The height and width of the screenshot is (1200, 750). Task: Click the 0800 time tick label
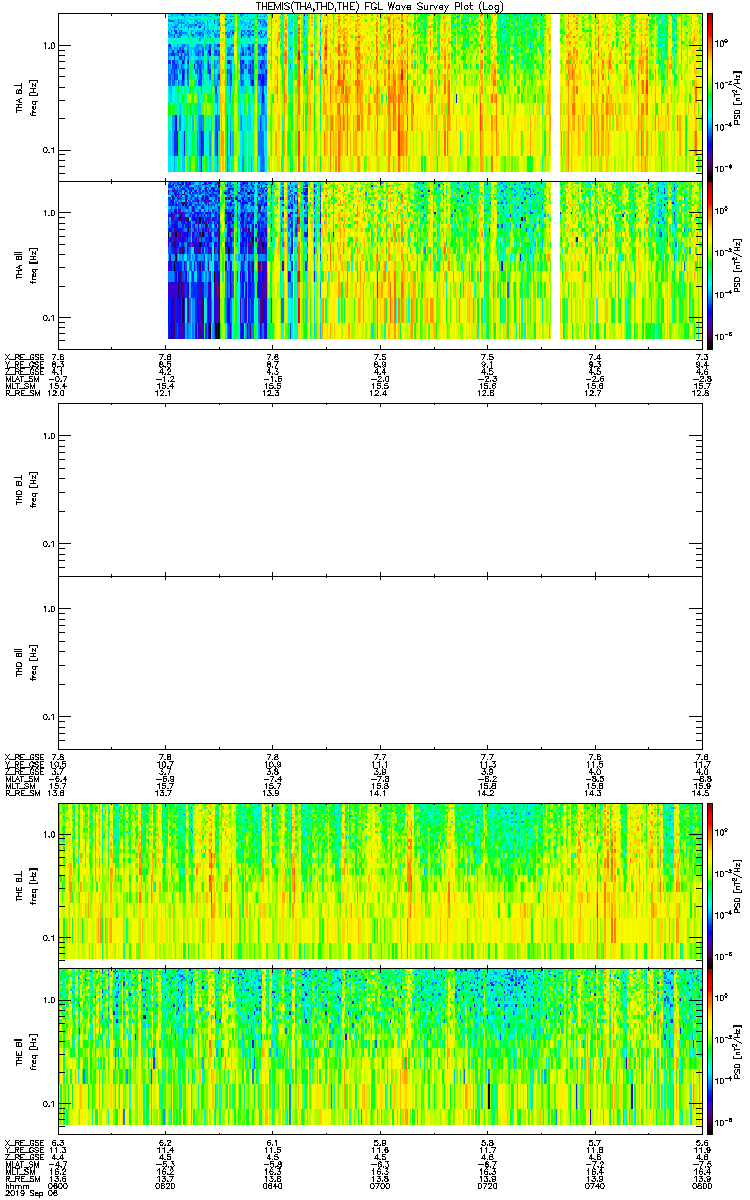pos(701,1184)
